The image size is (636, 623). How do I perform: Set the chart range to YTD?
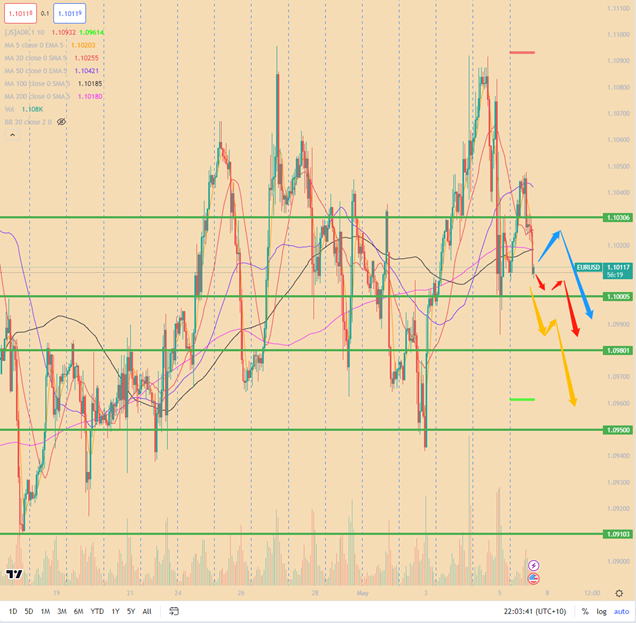coord(97,611)
